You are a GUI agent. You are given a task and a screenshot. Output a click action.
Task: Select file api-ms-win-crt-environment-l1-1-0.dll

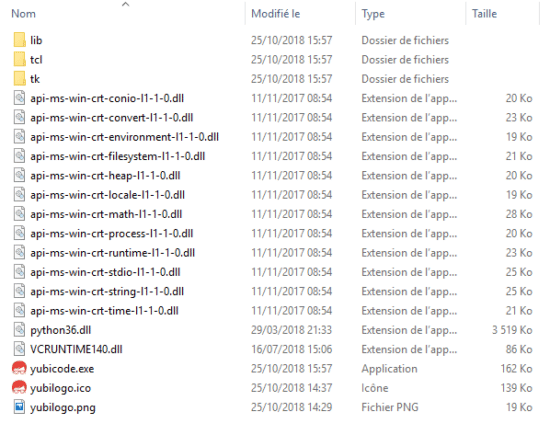[125, 137]
